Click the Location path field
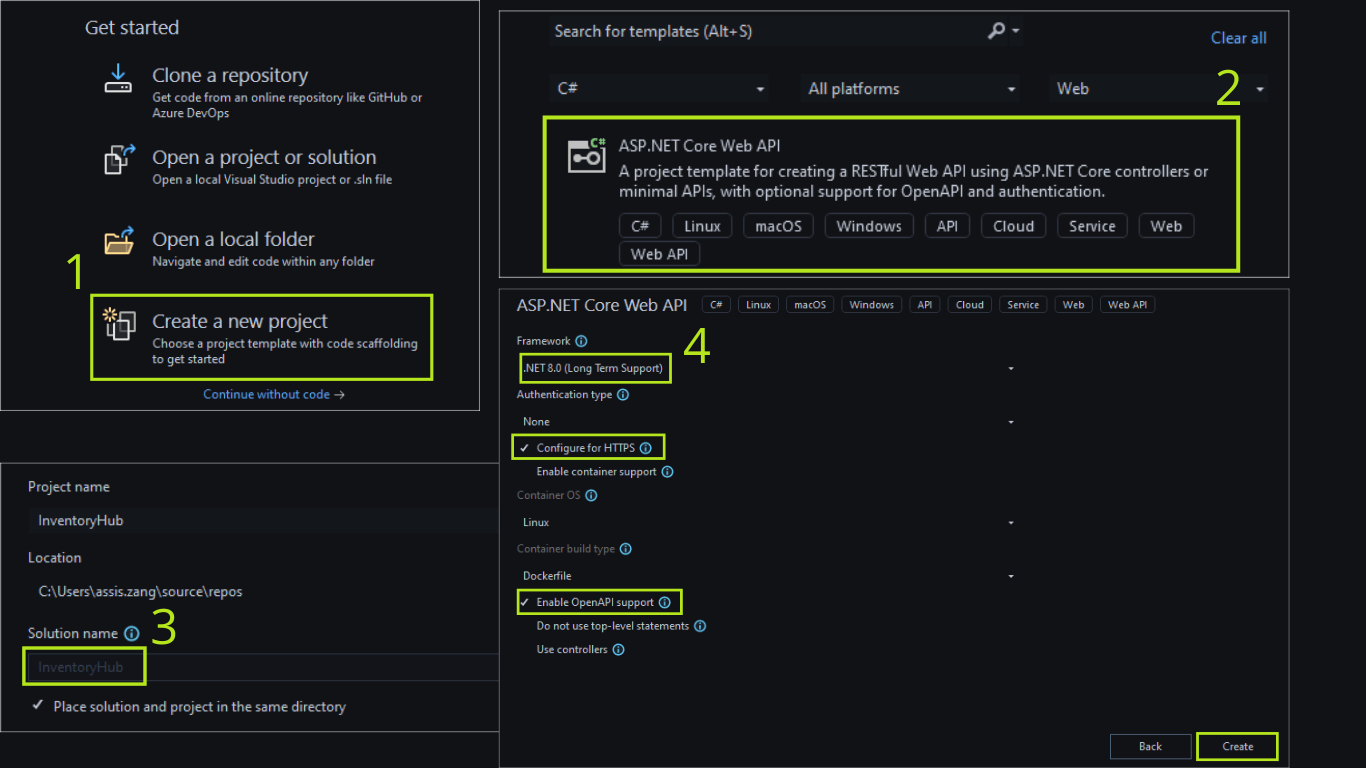This screenshot has height=768, width=1366. coord(262,591)
